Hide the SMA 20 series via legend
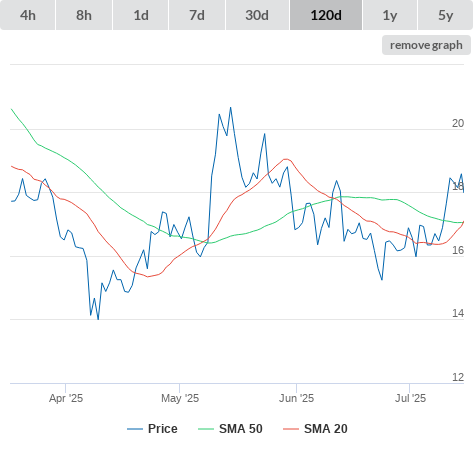474x455 pixels. 315,429
